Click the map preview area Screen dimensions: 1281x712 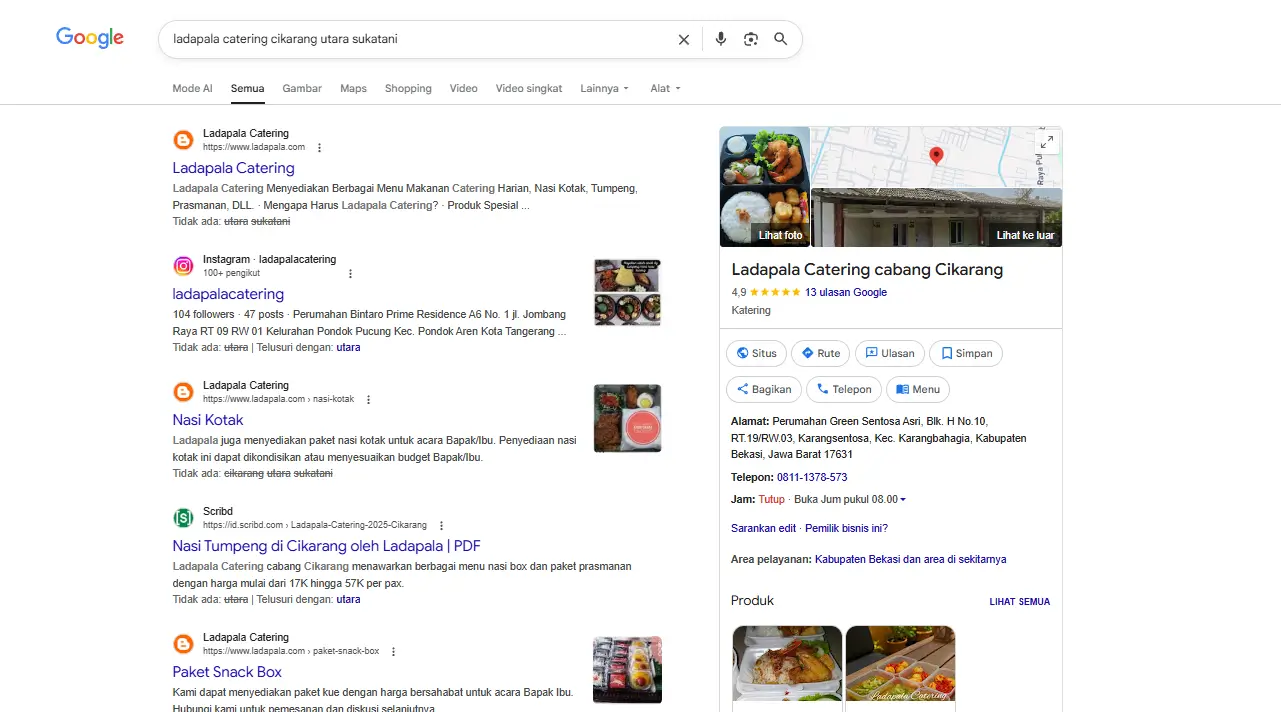(936, 157)
